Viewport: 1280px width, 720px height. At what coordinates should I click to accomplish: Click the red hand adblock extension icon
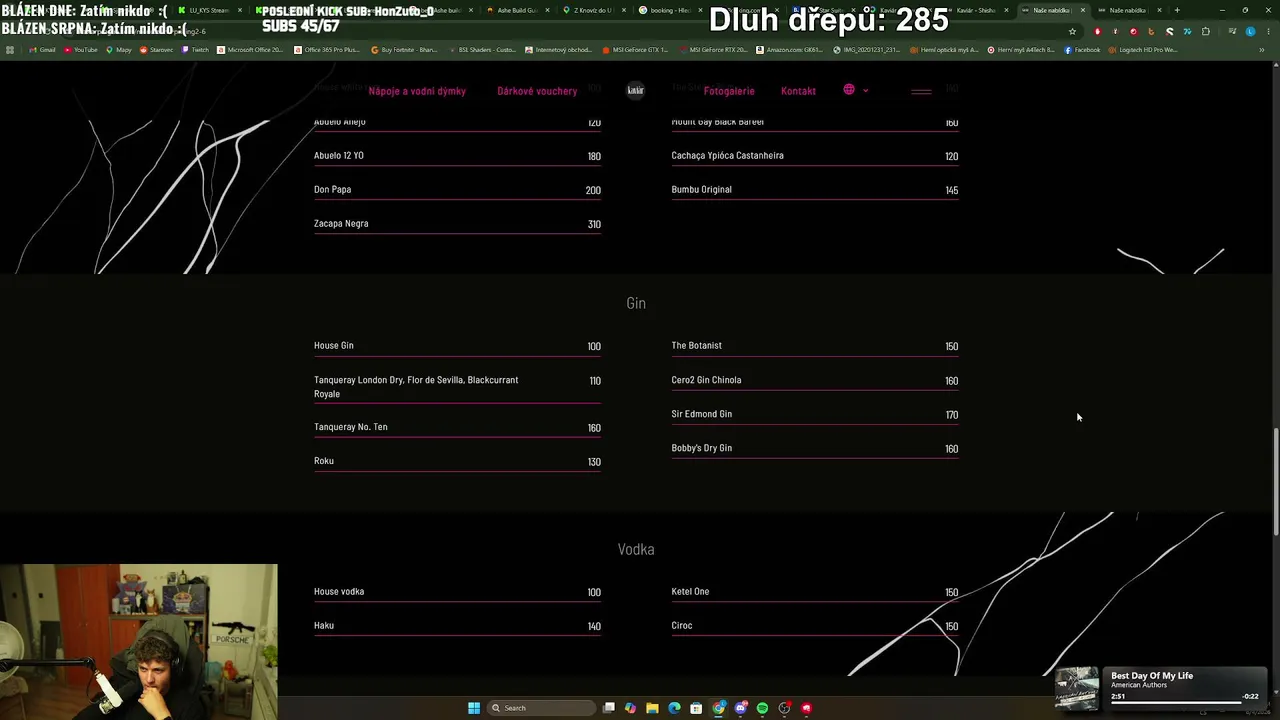1097,31
